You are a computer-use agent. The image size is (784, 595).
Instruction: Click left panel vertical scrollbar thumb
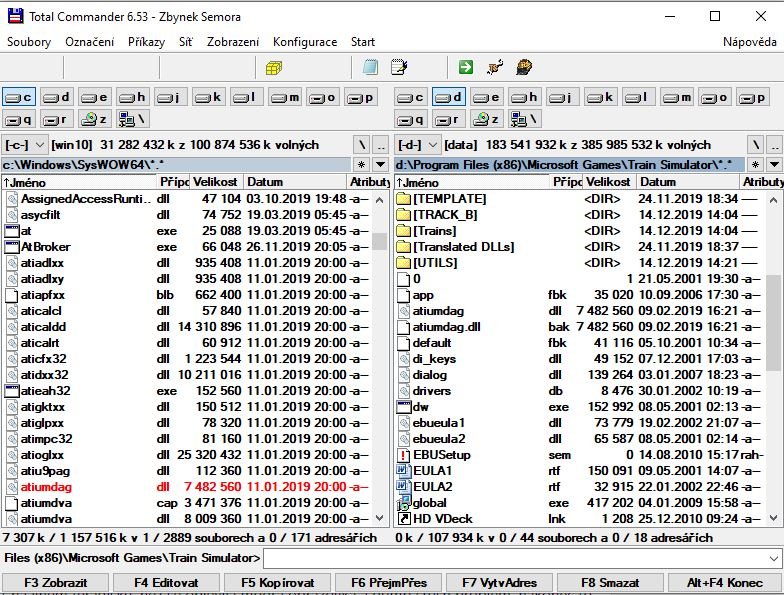coord(380,241)
